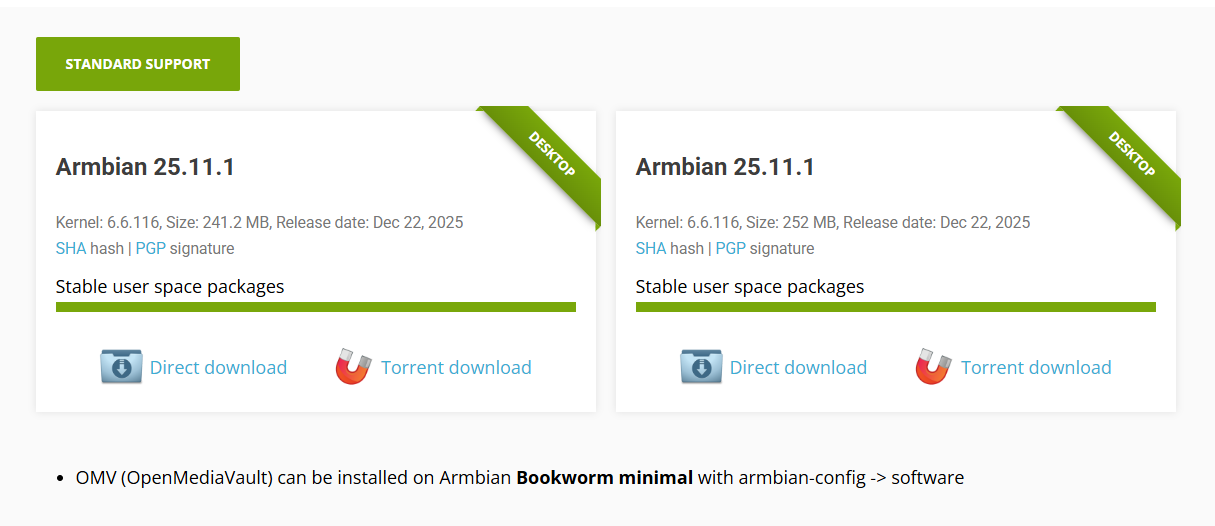Click the 'Torrent download' text in the 252 MB card

[1036, 368]
